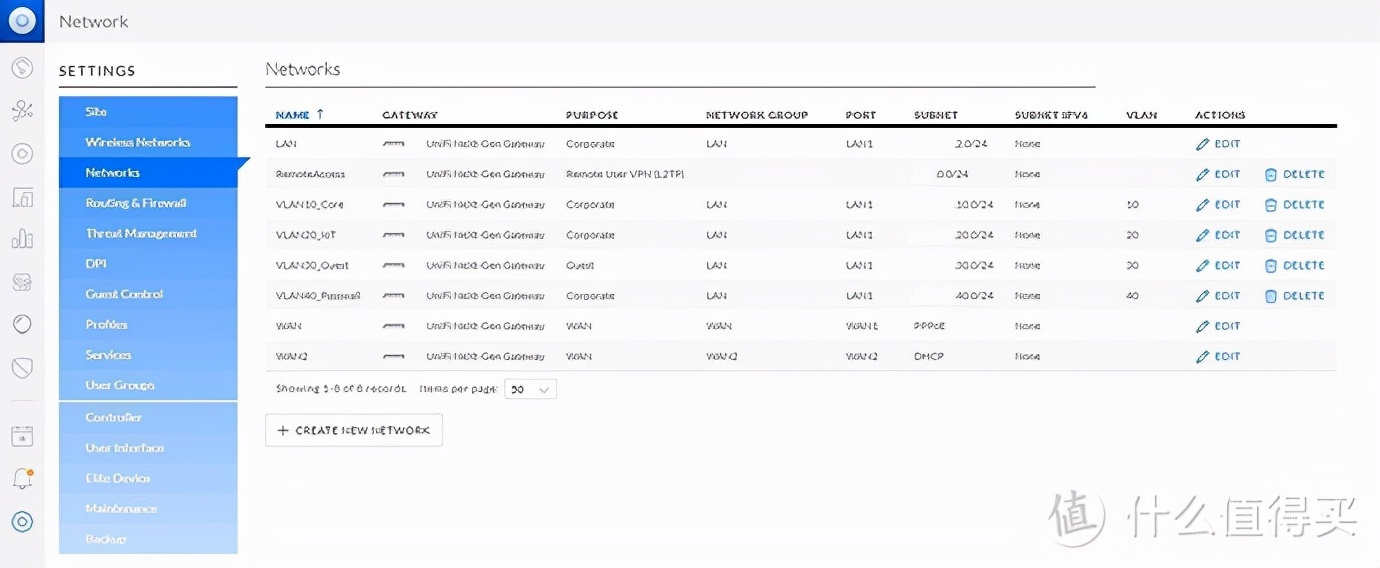Open Threat Management settings section

click(x=141, y=233)
